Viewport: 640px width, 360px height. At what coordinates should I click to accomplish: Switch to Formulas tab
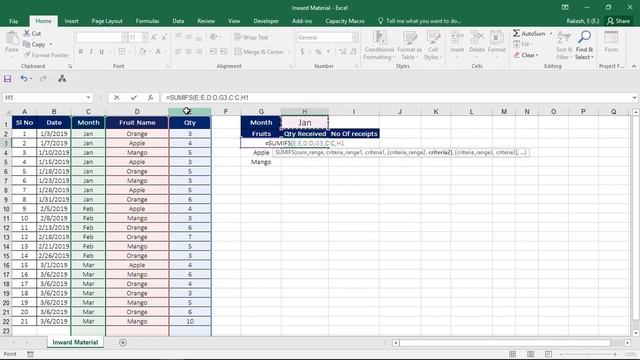[x=147, y=21]
